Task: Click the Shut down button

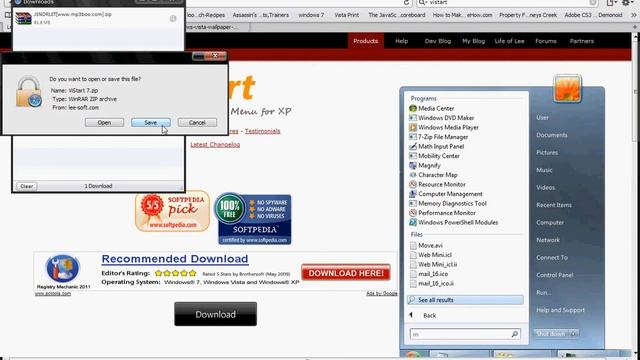Action: click(551, 334)
